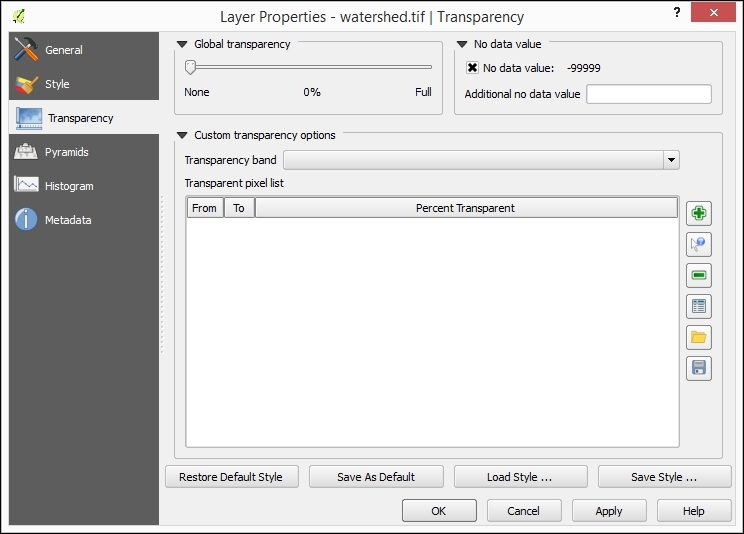Click Restore Default Style button
Image resolution: width=744 pixels, height=534 pixels.
pyautogui.click(x=232, y=477)
